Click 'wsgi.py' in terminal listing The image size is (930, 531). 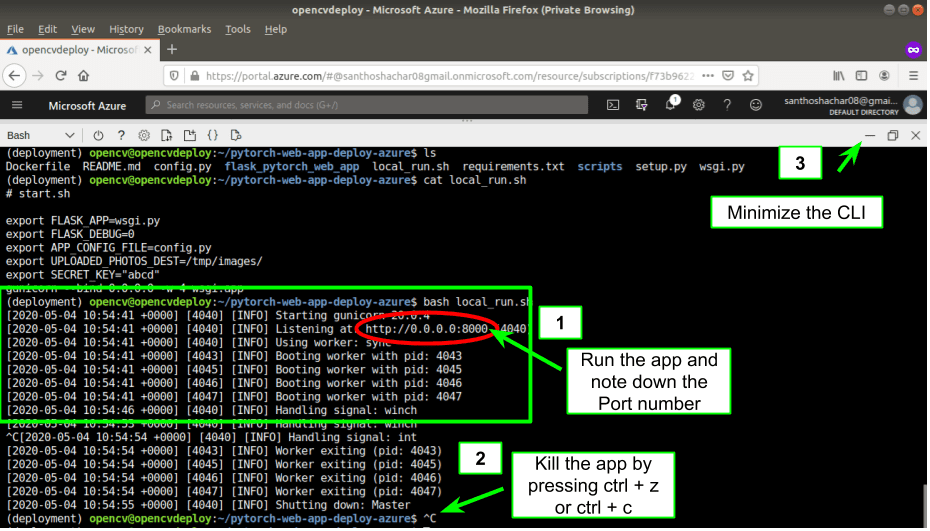tap(721, 167)
